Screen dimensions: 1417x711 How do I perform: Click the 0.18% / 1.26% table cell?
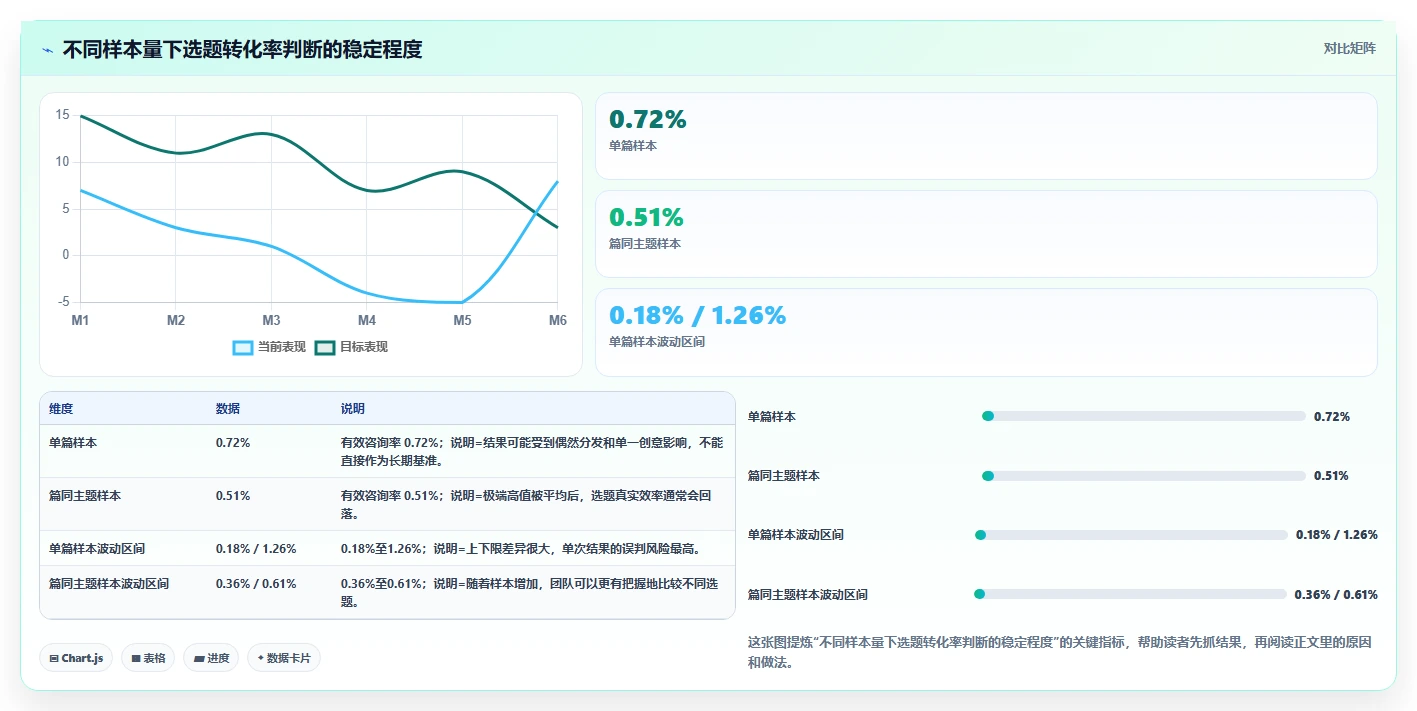pos(256,548)
